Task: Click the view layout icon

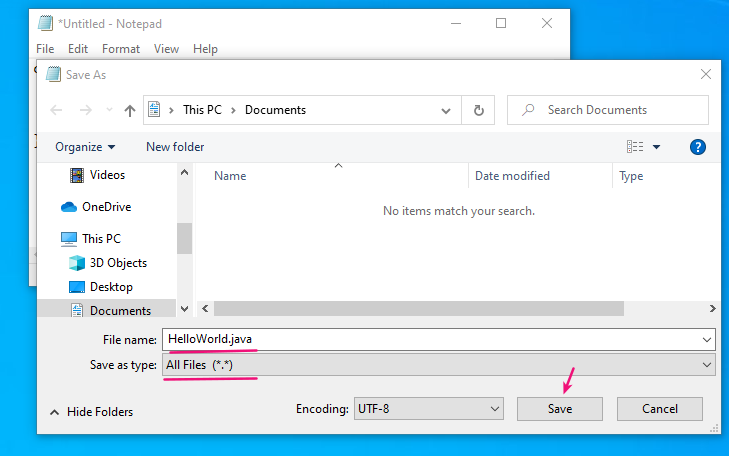Action: click(635, 147)
